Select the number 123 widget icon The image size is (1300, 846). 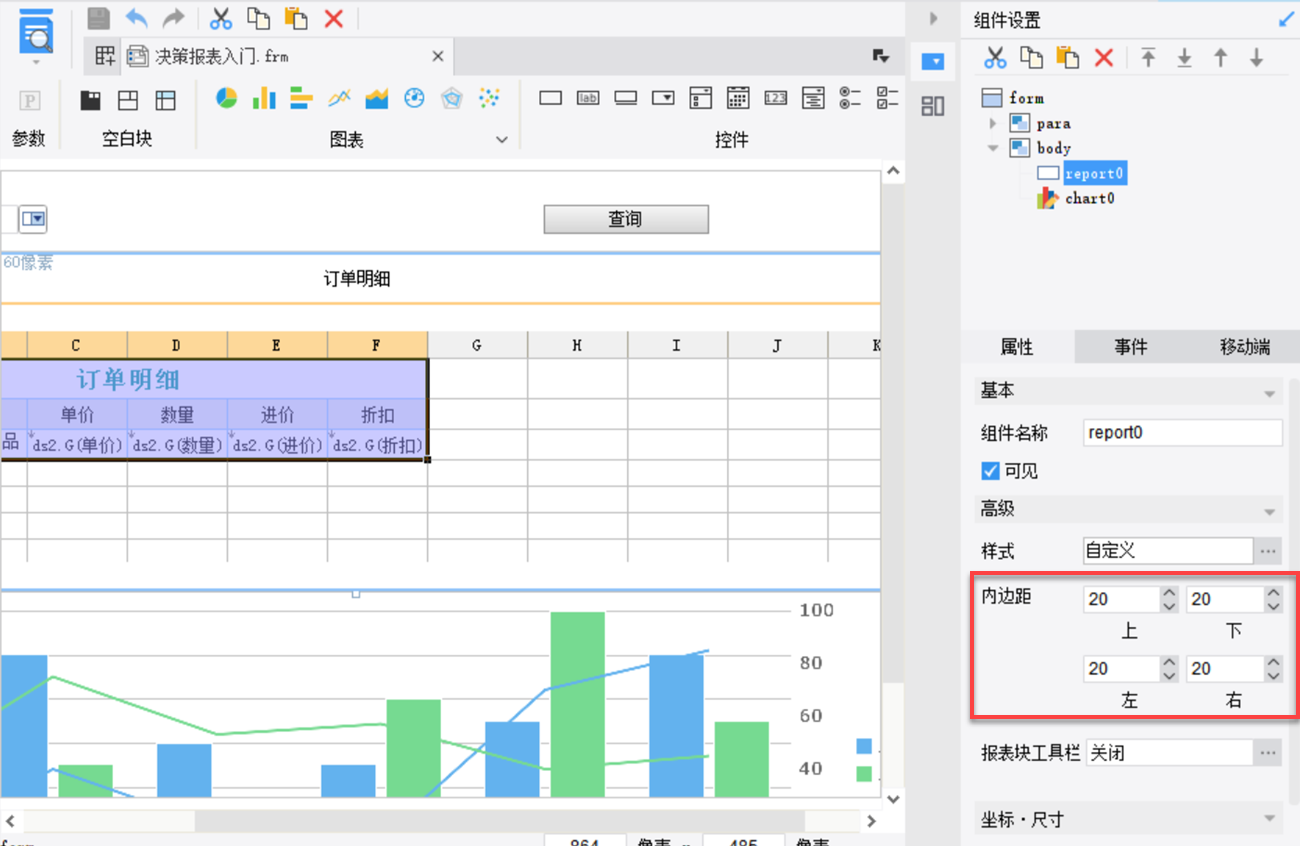click(776, 98)
